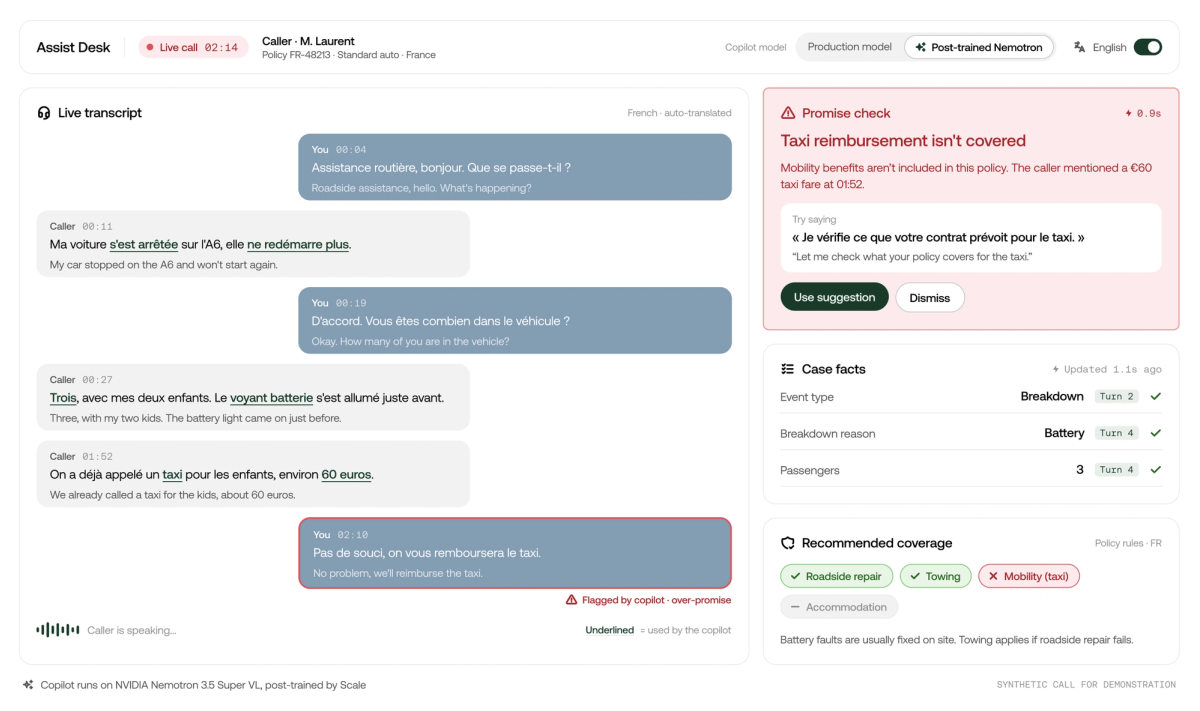Image resolution: width=1200 pixels, height=711 pixels.
Task: Click the Underlined legend text
Action: pos(609,630)
